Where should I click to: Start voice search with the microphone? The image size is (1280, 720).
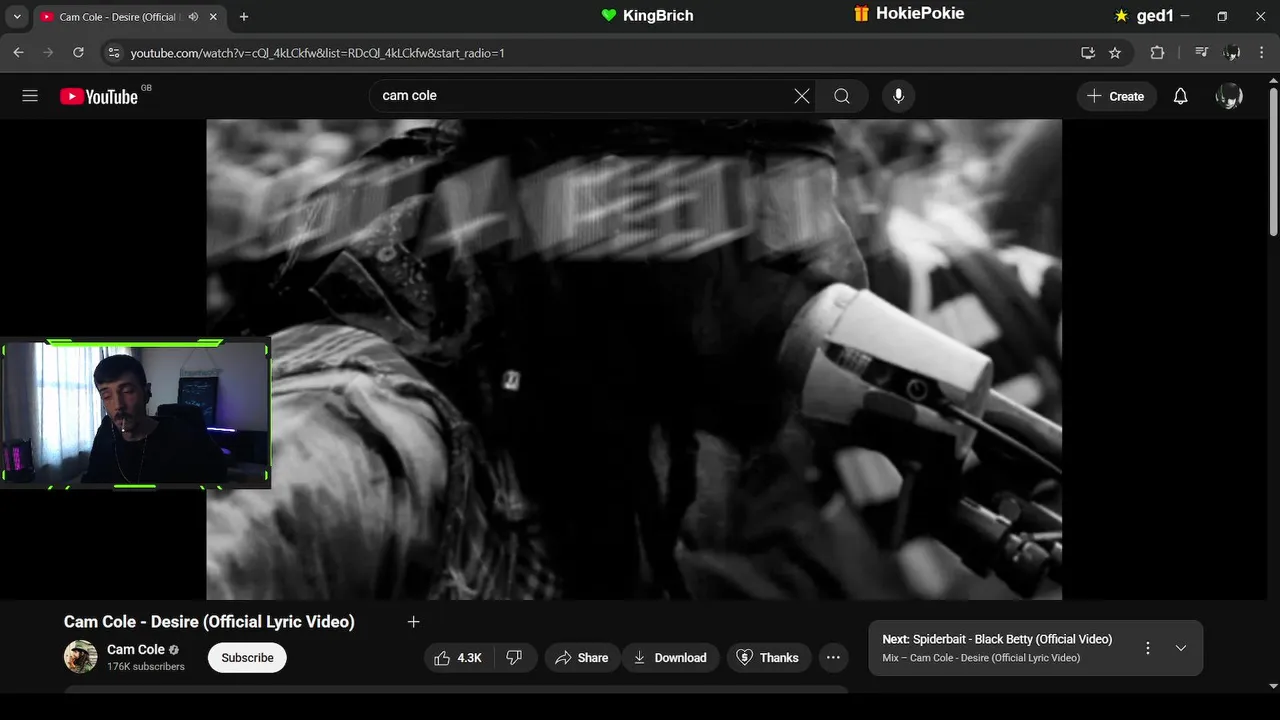click(898, 96)
